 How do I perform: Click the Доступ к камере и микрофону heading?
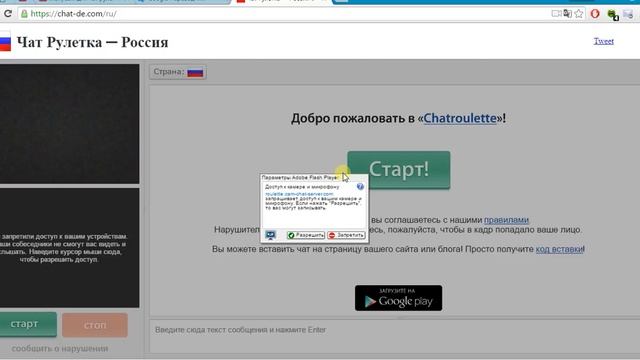(302, 187)
